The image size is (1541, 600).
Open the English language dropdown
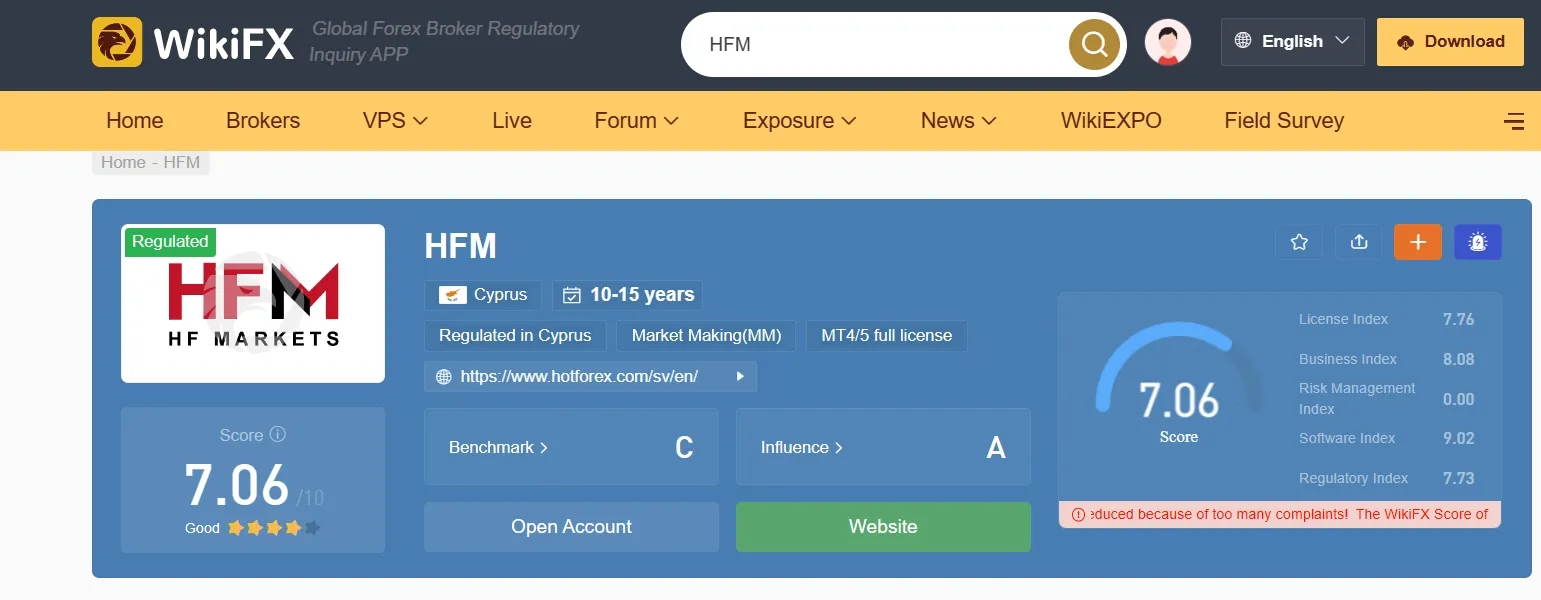tap(1292, 42)
